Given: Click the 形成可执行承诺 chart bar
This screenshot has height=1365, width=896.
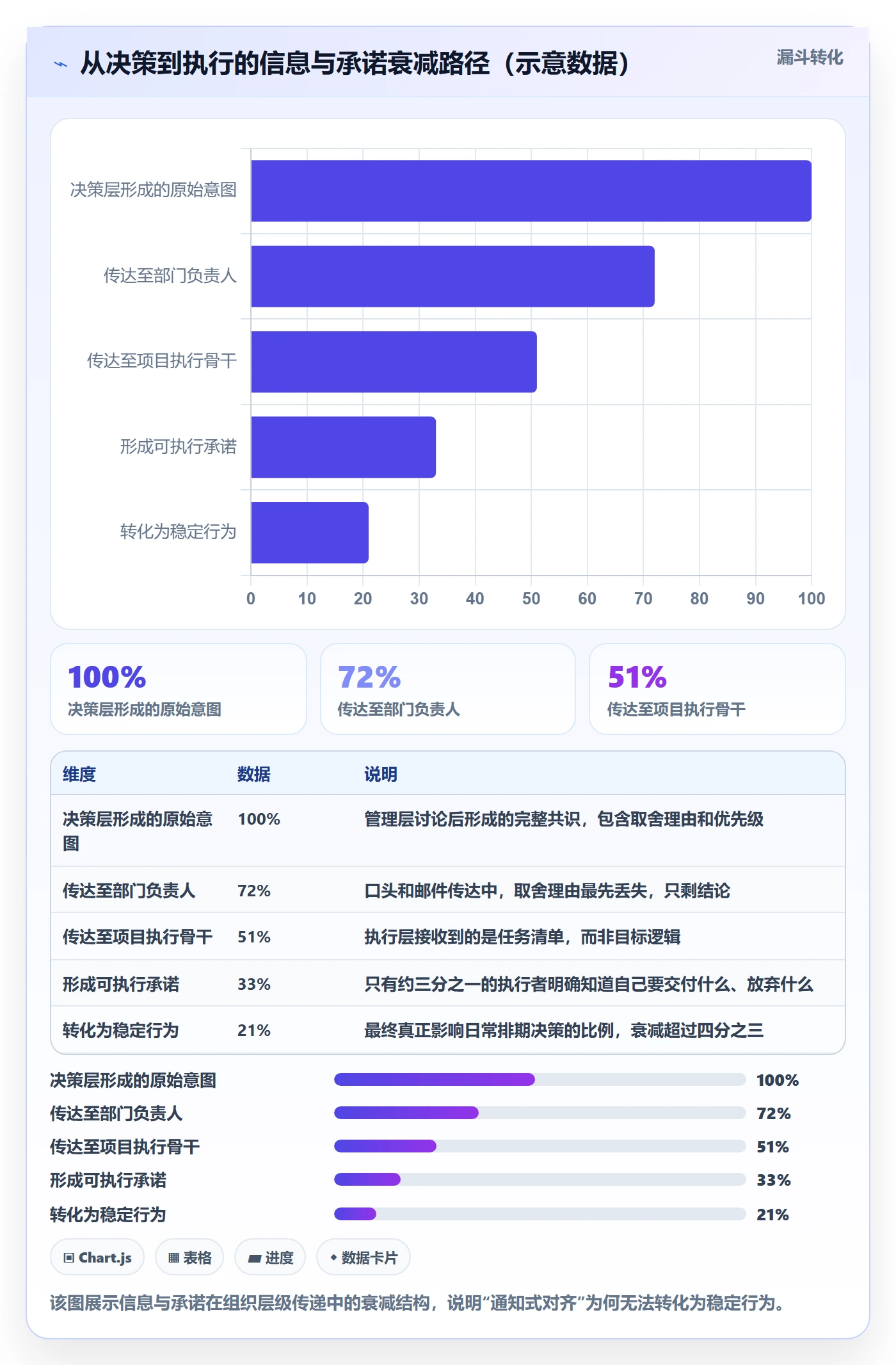Looking at the screenshot, I should 343,448.
